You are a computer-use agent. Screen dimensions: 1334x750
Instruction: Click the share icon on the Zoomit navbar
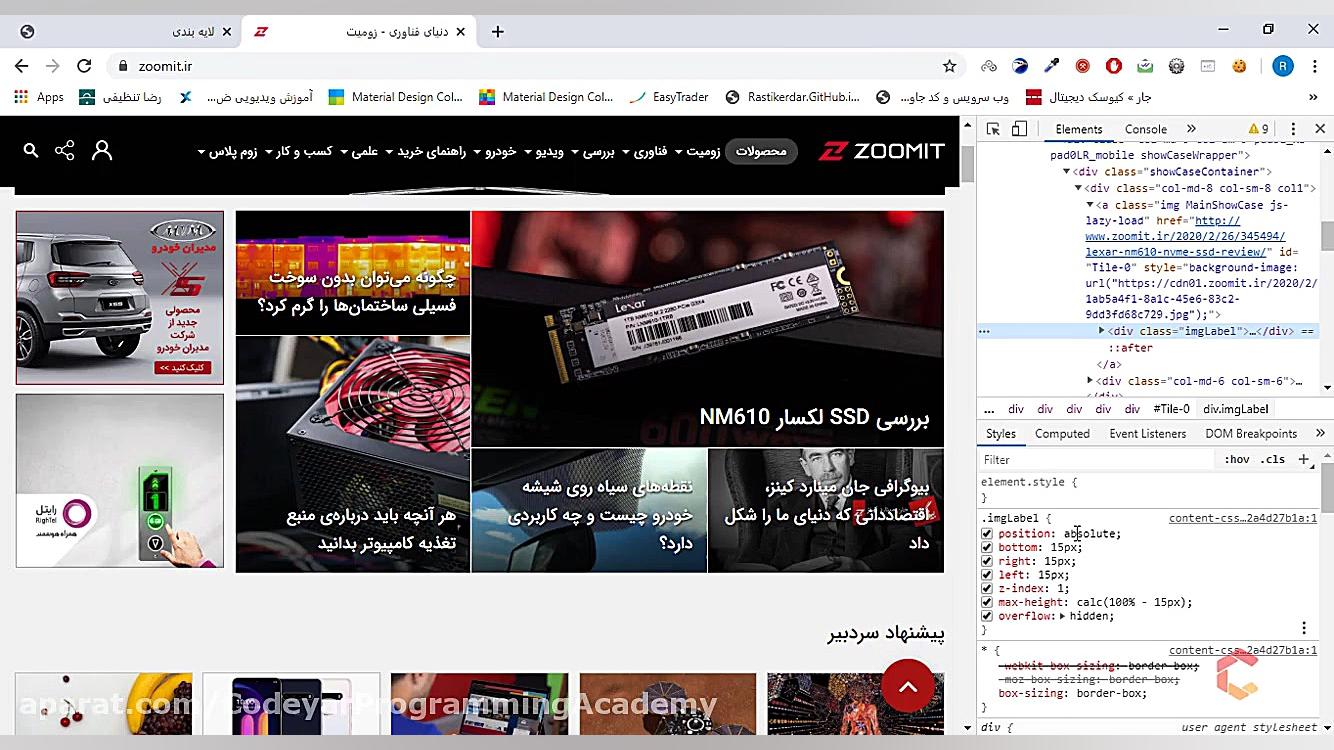(x=64, y=150)
